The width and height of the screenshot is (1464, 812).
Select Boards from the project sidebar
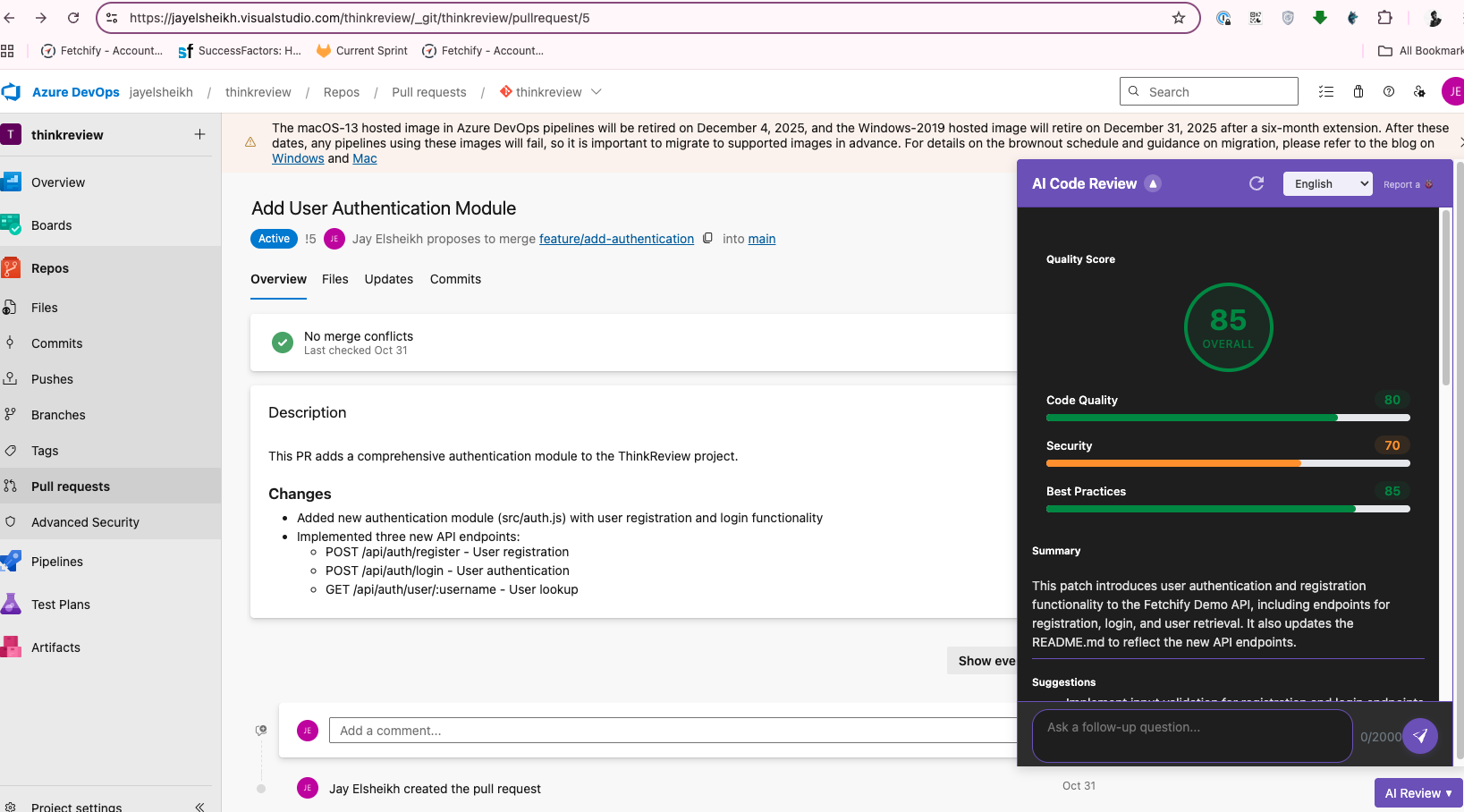pos(51,224)
